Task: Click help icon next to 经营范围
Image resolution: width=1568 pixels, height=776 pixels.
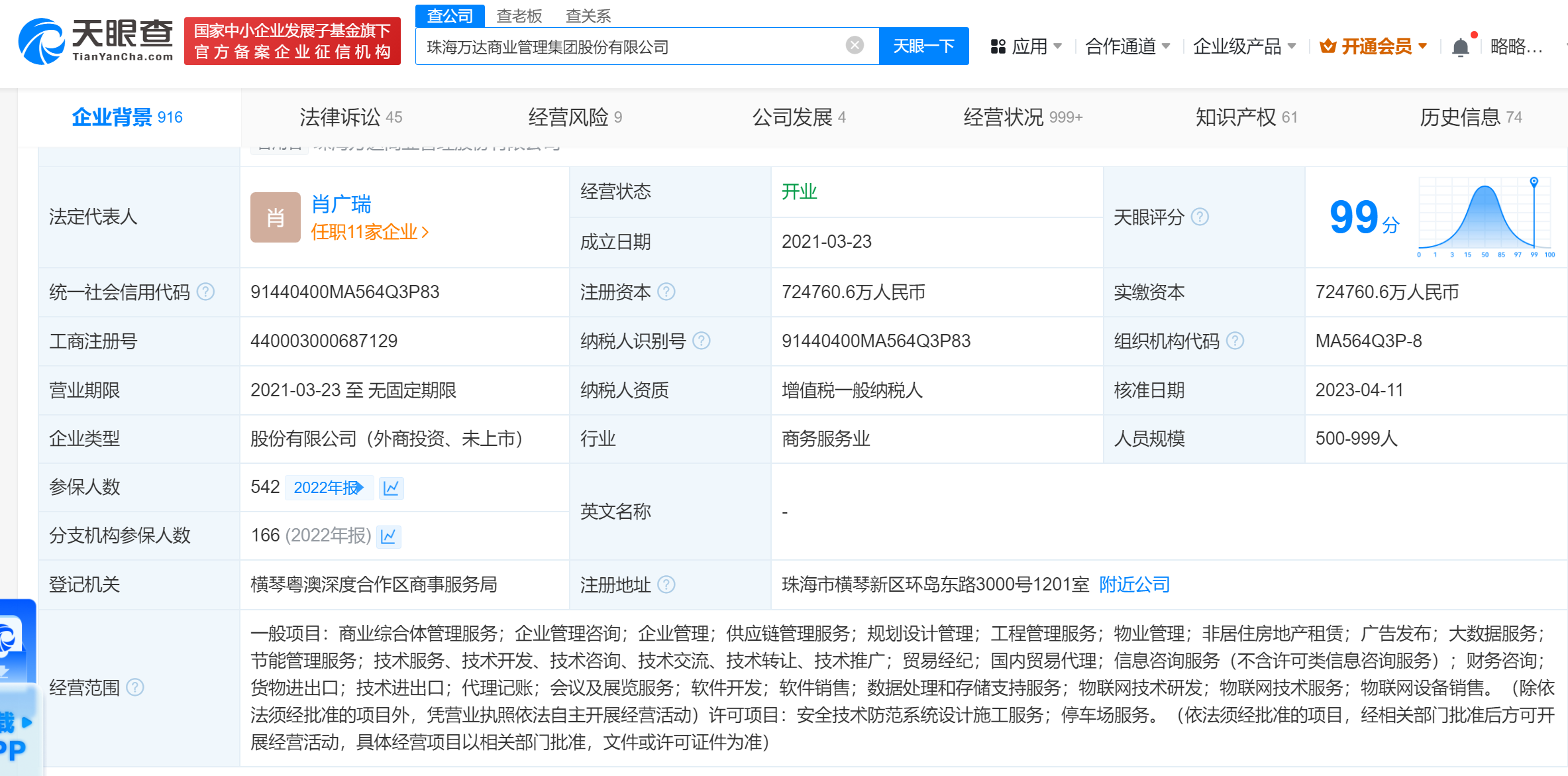Action: pyautogui.click(x=135, y=688)
